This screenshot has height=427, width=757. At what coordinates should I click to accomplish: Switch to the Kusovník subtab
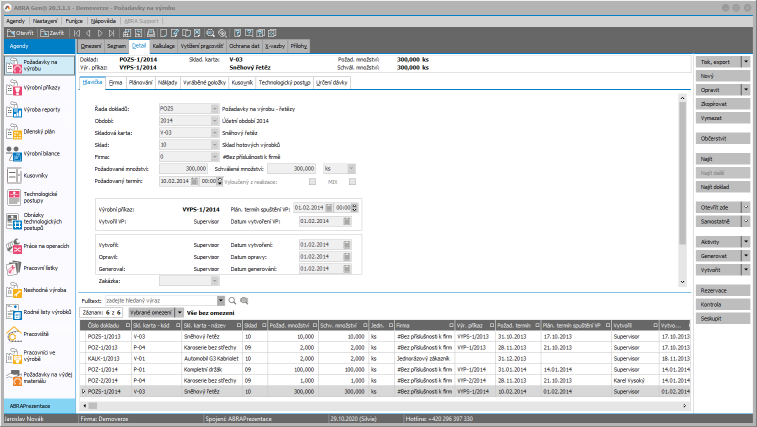tap(242, 83)
